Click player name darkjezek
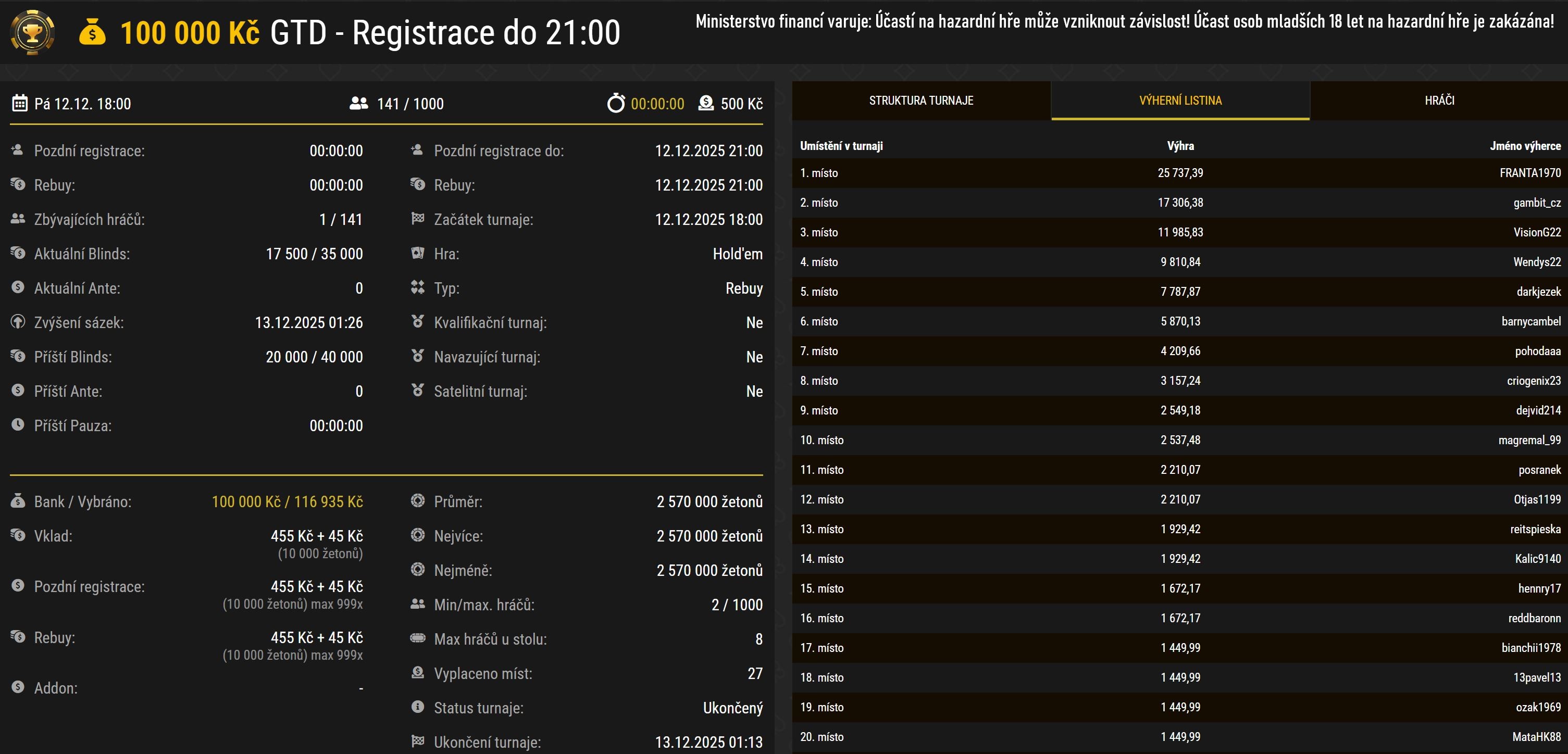Screen dimensions: 1568x754 coord(1539,292)
